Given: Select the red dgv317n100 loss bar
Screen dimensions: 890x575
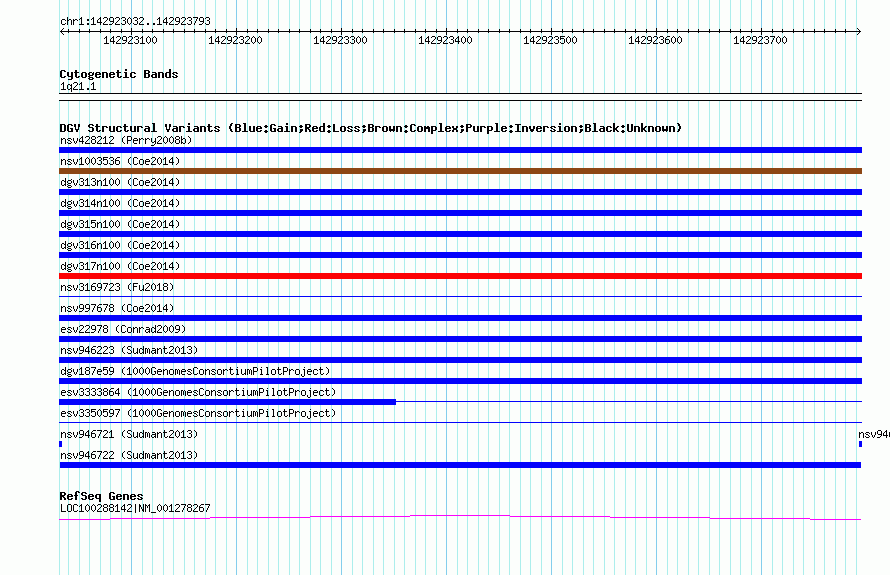Looking at the screenshot, I should pyautogui.click(x=460, y=276).
